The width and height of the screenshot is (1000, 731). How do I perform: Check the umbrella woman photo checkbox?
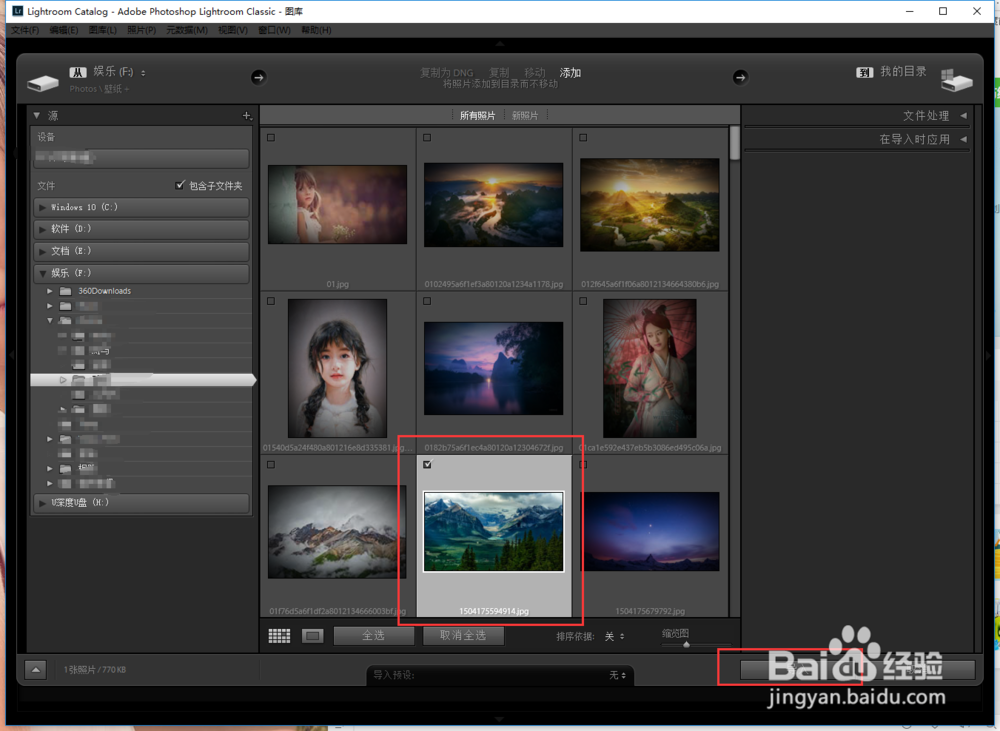(583, 301)
